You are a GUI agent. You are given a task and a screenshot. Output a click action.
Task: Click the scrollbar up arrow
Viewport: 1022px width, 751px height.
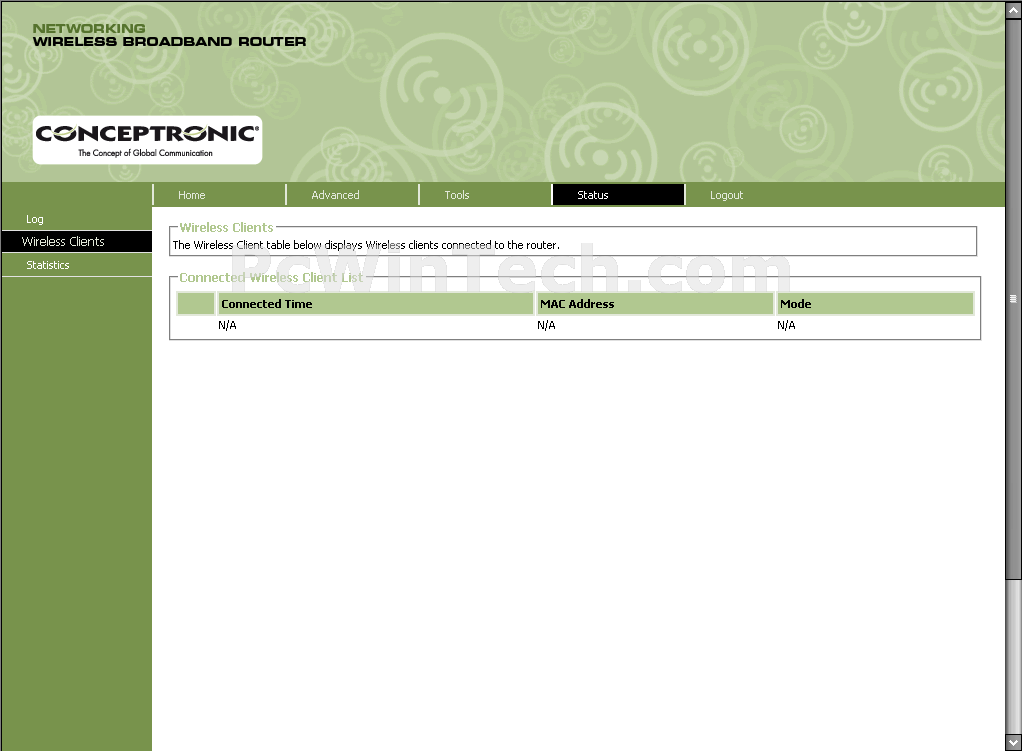click(1014, 10)
